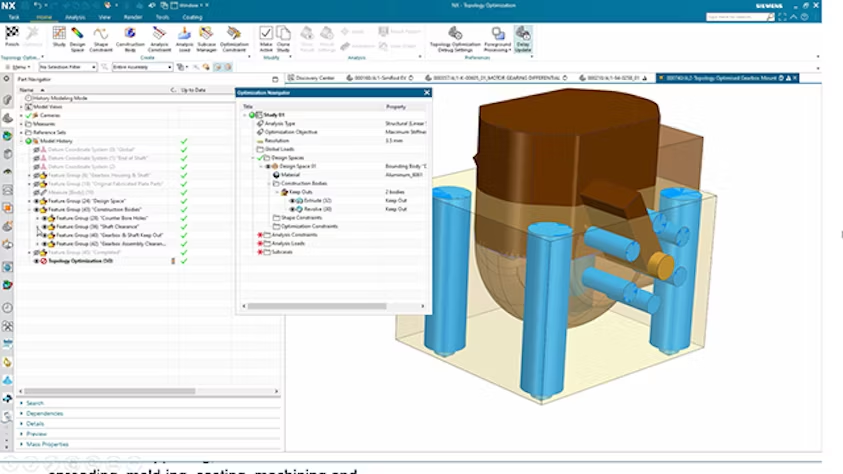The height and width of the screenshot is (474, 843).
Task: Click the Construction Body icon
Action: pyautogui.click(x=130, y=36)
